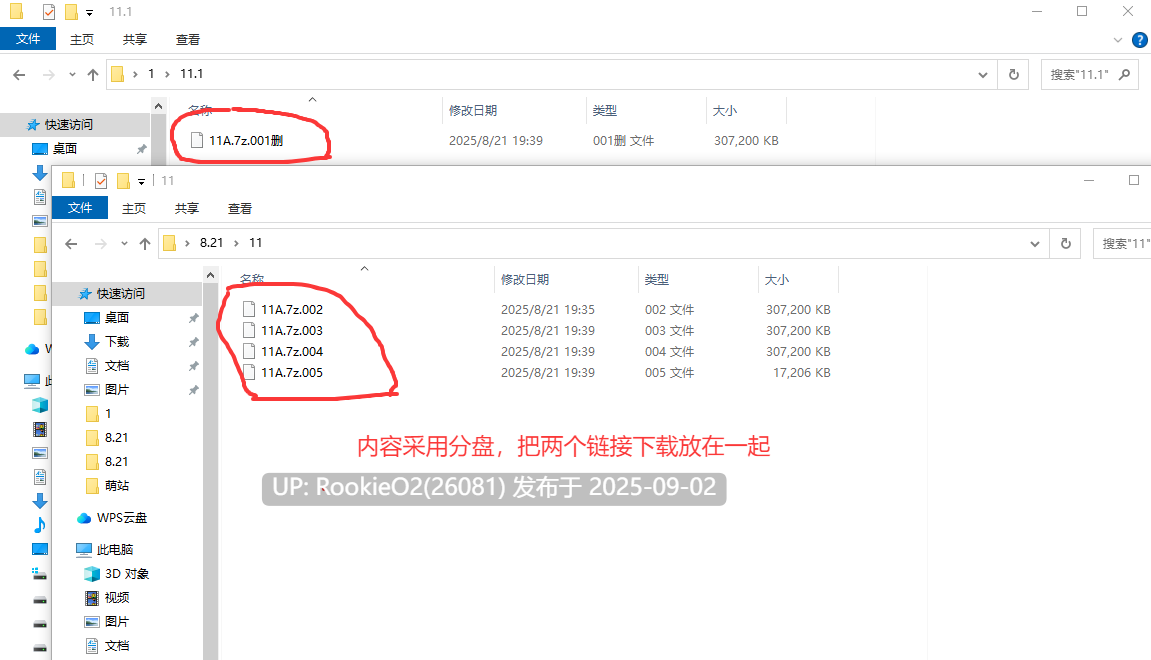
Task: Open the 文件 menu in the 11.1 window
Action: pyautogui.click(x=28, y=39)
